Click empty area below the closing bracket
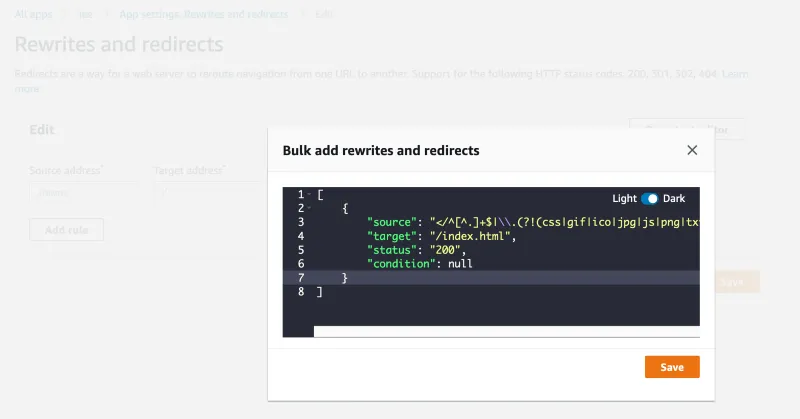 tap(500, 310)
